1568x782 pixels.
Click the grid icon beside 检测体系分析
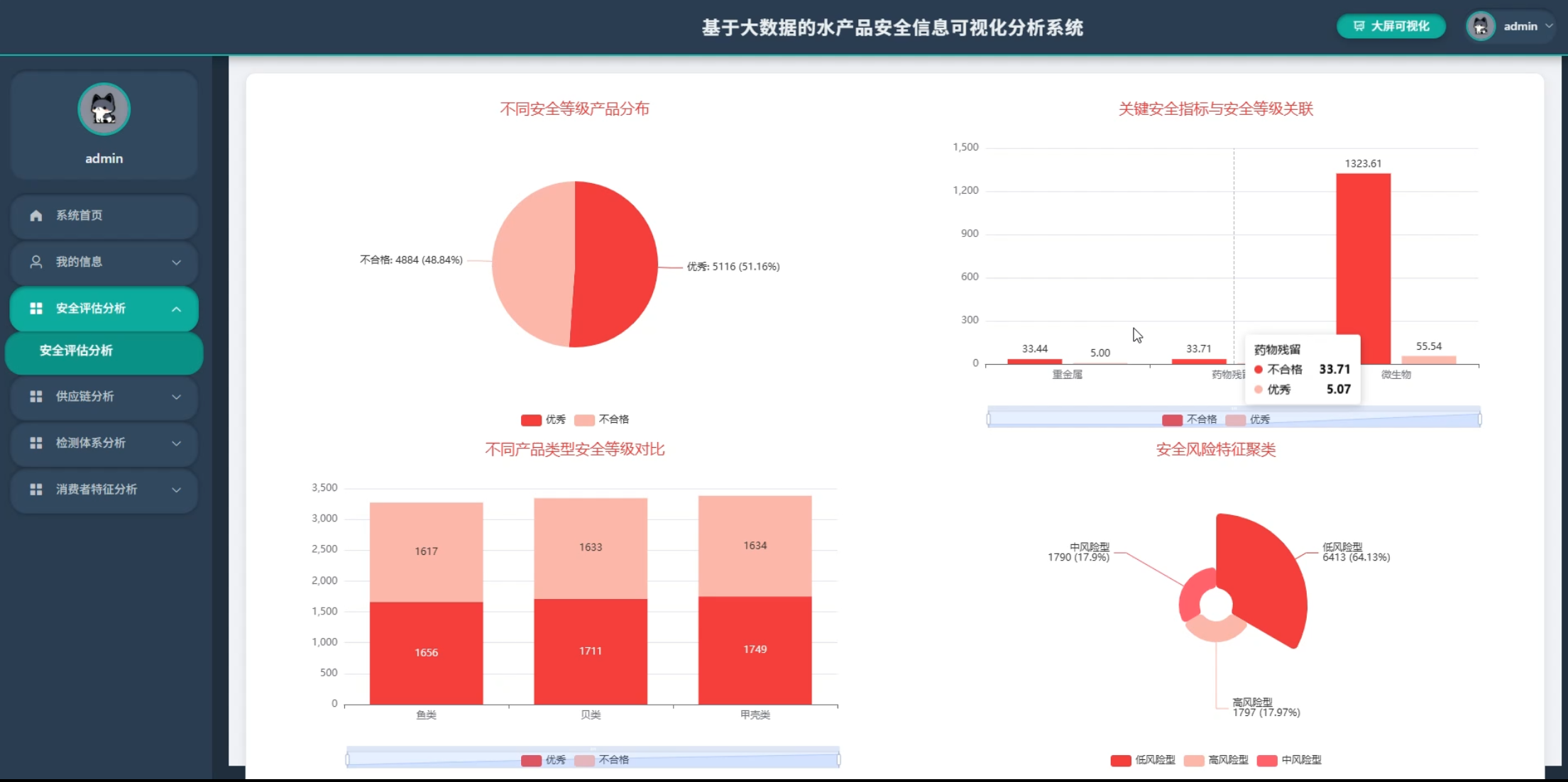tap(36, 443)
